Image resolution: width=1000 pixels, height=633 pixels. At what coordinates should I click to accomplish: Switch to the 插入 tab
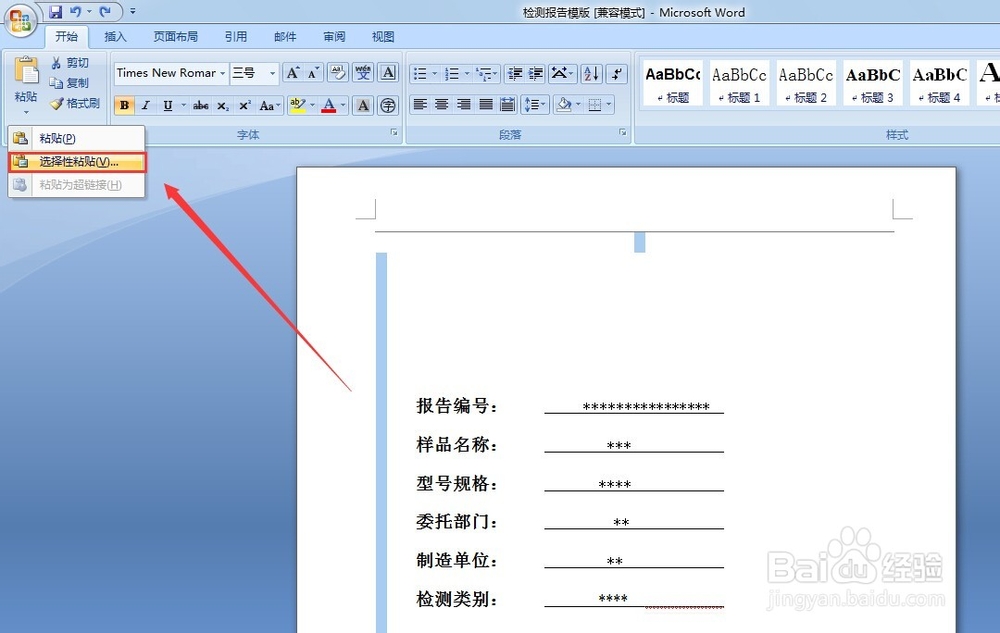(115, 37)
